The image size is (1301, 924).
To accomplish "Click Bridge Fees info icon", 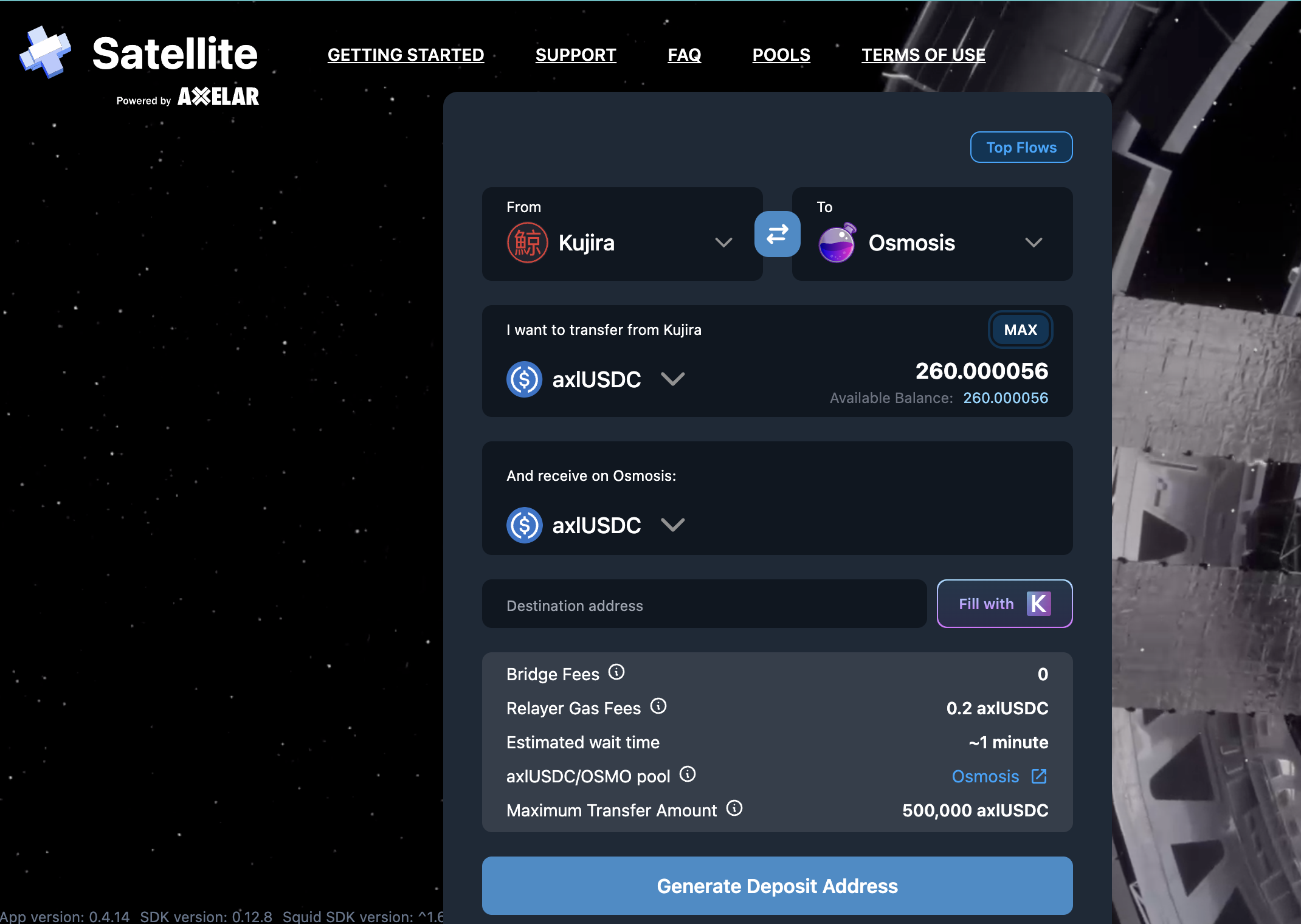I will 616,672.
